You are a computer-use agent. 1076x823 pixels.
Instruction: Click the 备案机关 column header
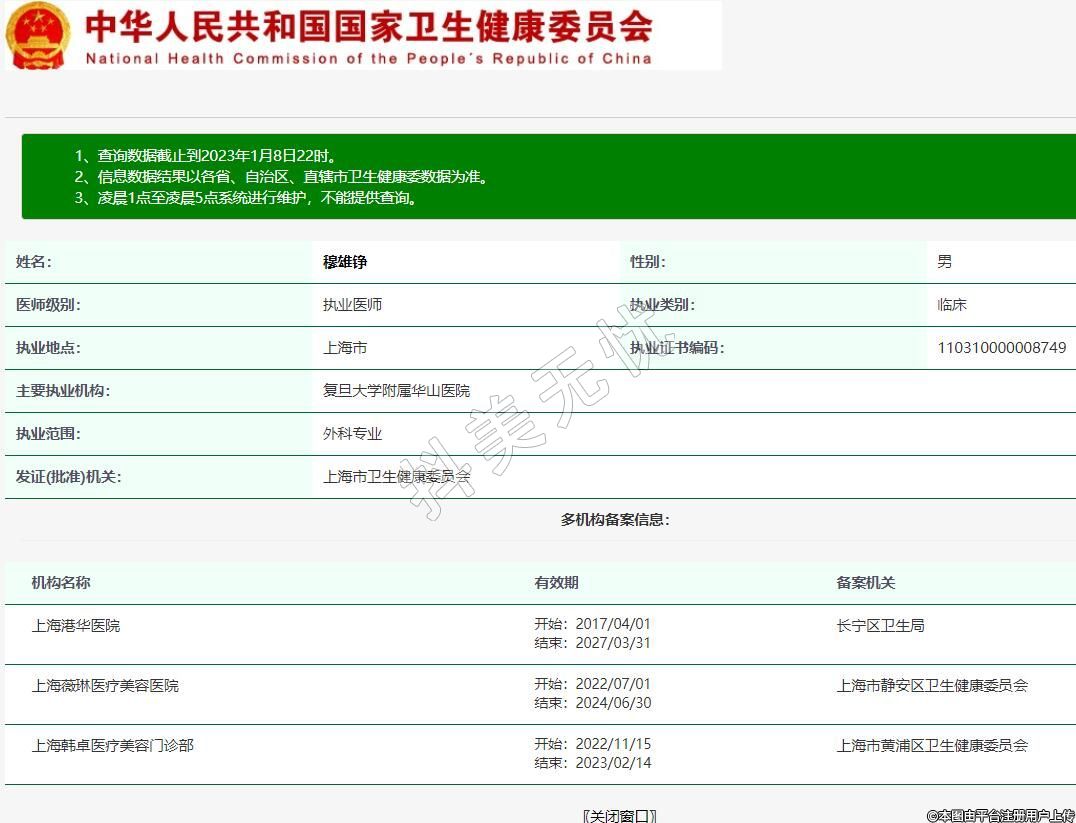865,583
